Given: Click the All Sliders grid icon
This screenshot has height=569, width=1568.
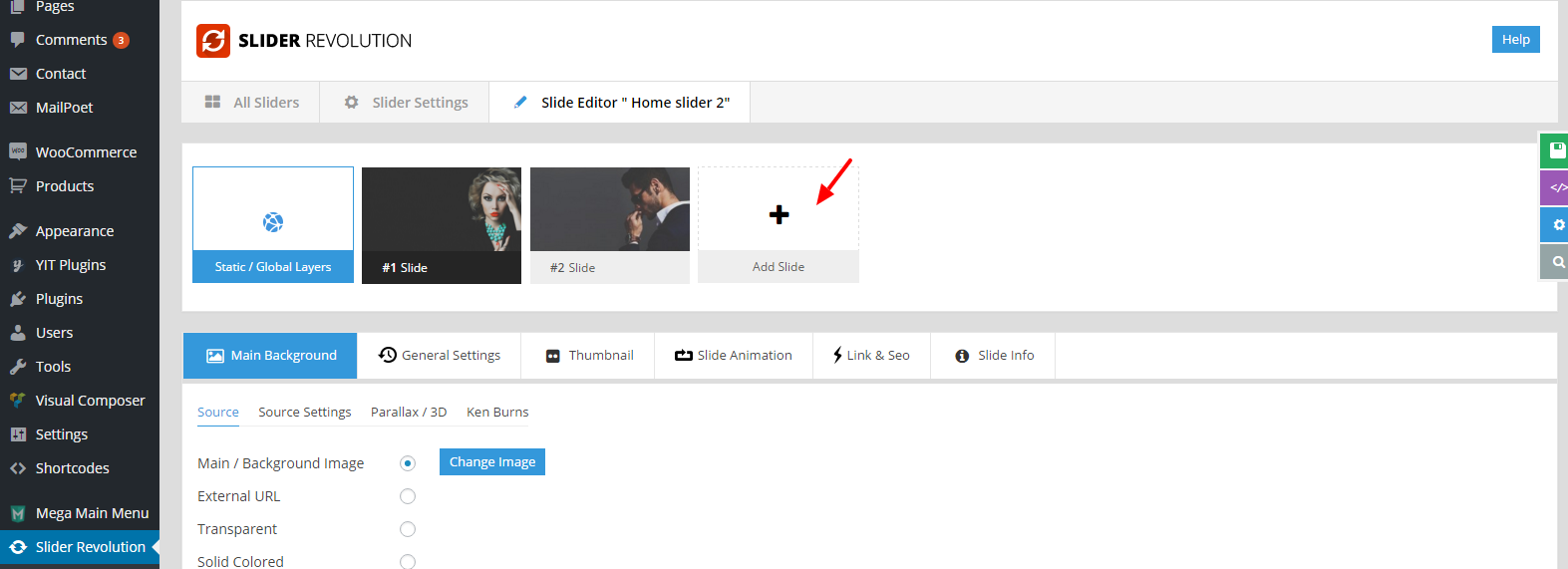Looking at the screenshot, I should tap(212, 102).
